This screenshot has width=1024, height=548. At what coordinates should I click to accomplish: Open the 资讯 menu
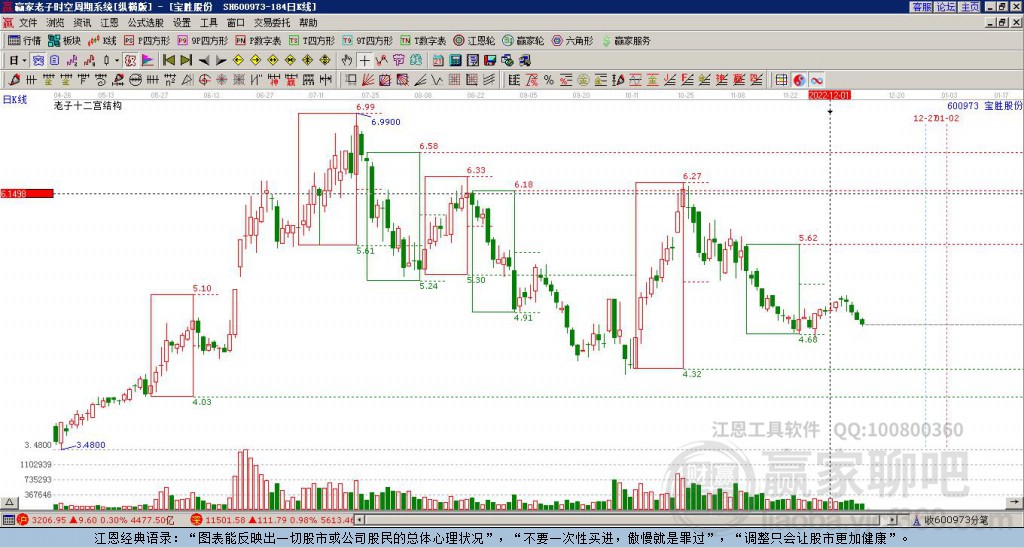click(x=82, y=23)
